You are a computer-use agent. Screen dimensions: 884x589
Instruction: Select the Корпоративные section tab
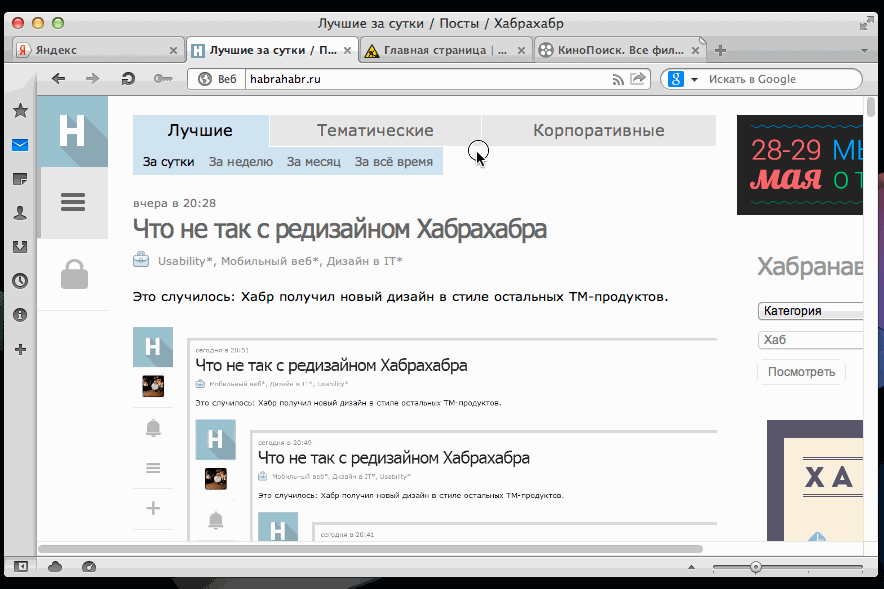[599, 130]
